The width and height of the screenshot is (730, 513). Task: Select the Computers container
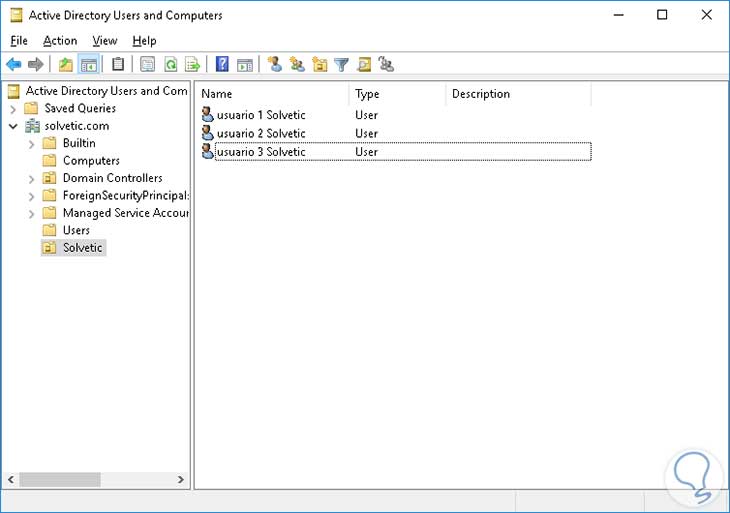(x=91, y=161)
